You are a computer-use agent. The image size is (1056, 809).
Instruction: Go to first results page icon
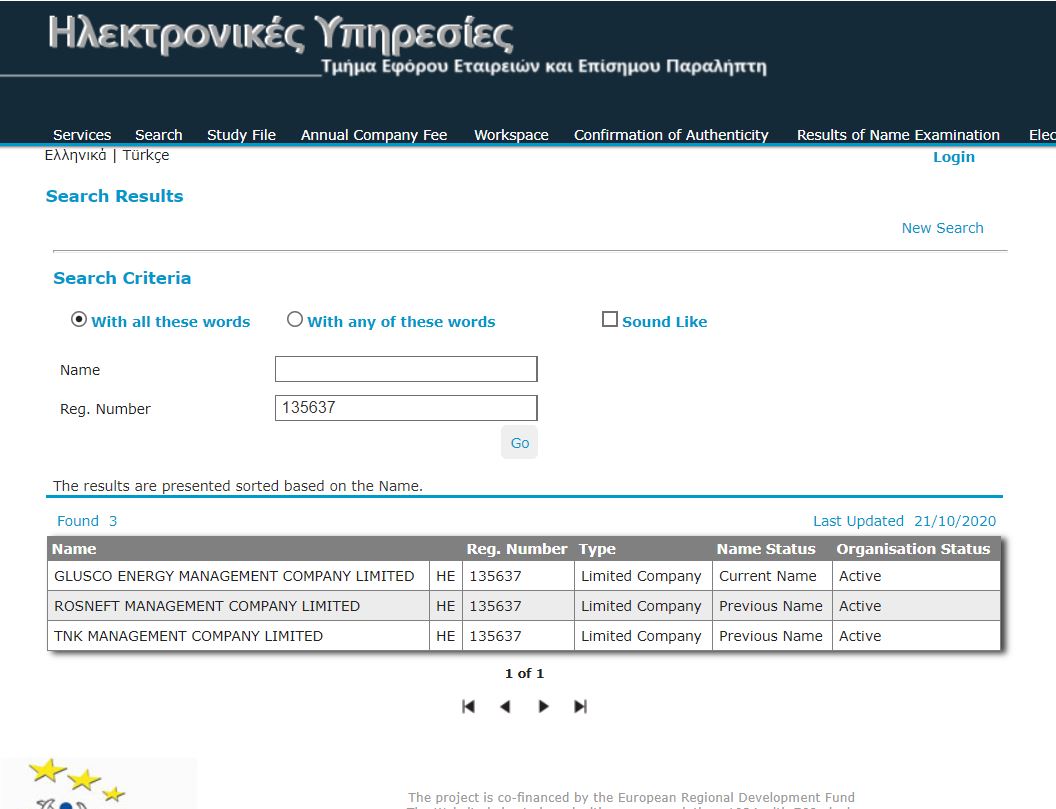(x=468, y=706)
